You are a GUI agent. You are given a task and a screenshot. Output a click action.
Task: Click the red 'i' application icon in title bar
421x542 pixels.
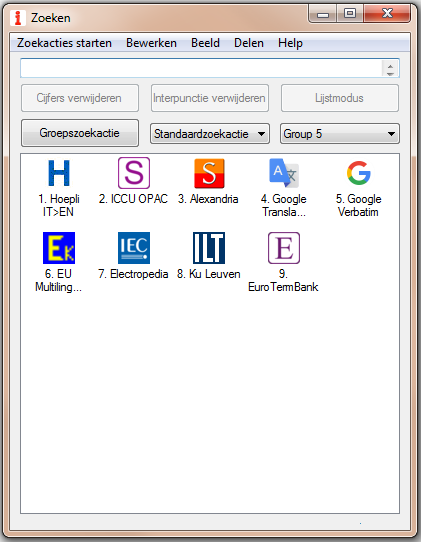pos(18,18)
